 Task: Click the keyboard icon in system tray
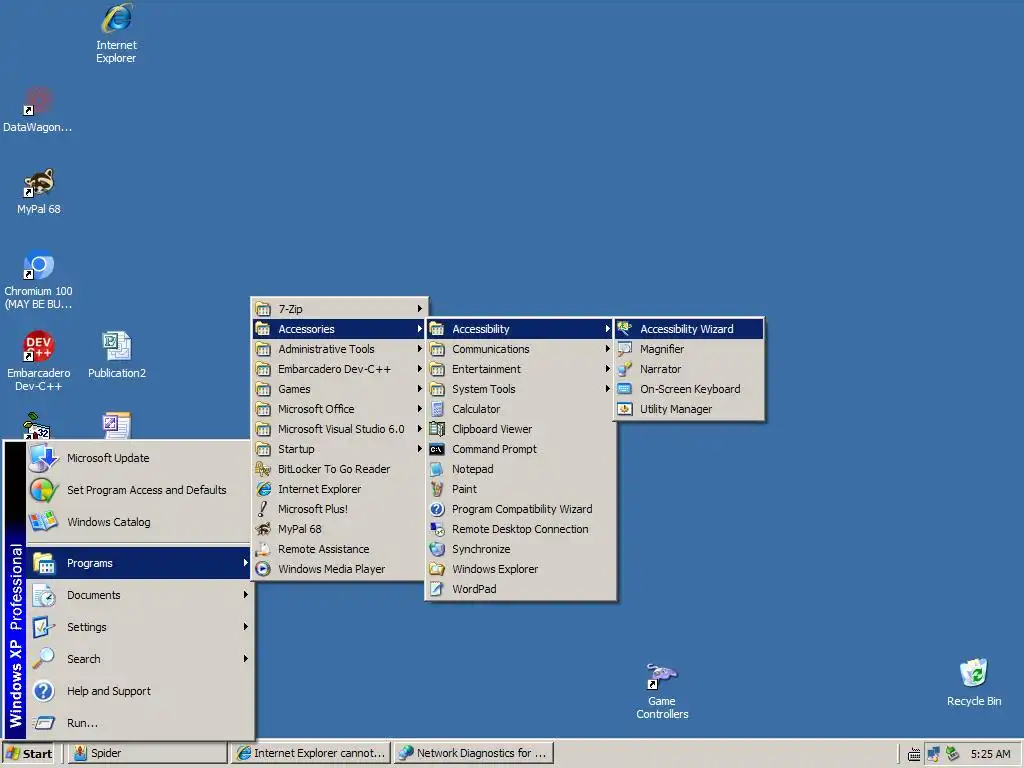click(914, 755)
